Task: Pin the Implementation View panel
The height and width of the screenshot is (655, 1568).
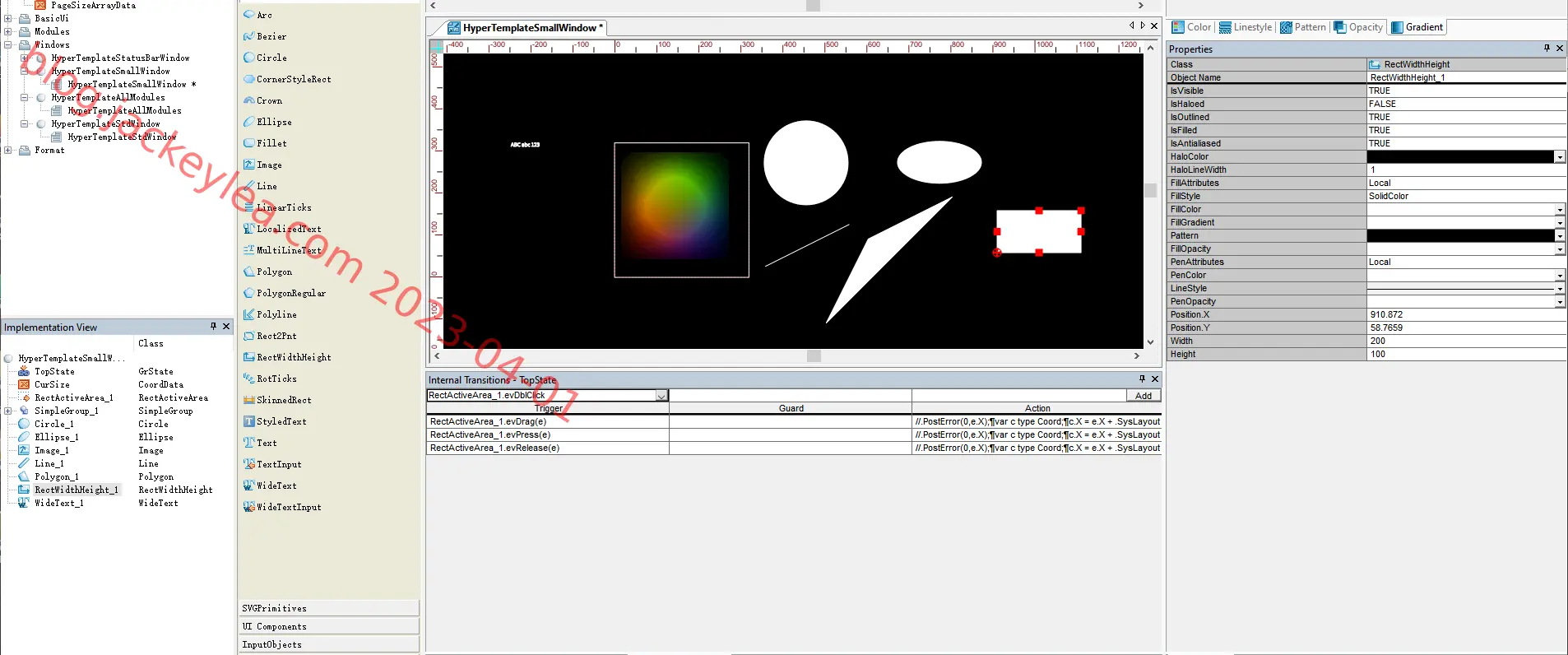Action: pos(213,327)
